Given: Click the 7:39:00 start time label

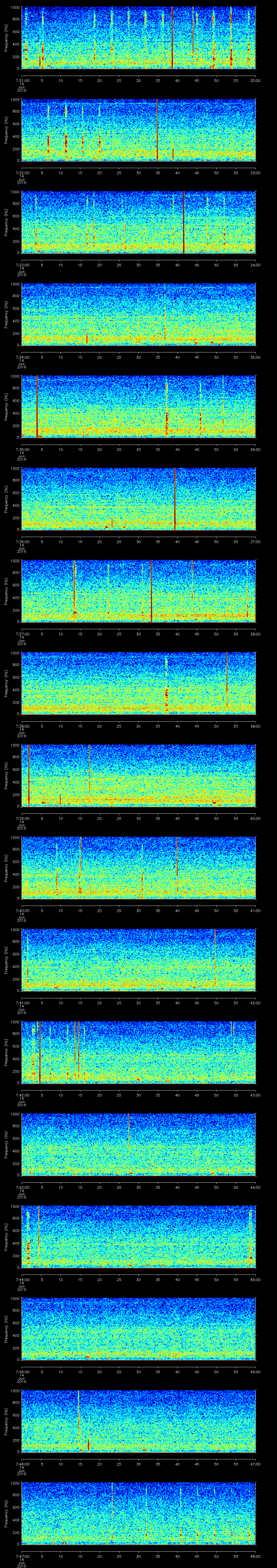Looking at the screenshot, I should pyautogui.click(x=22, y=818).
